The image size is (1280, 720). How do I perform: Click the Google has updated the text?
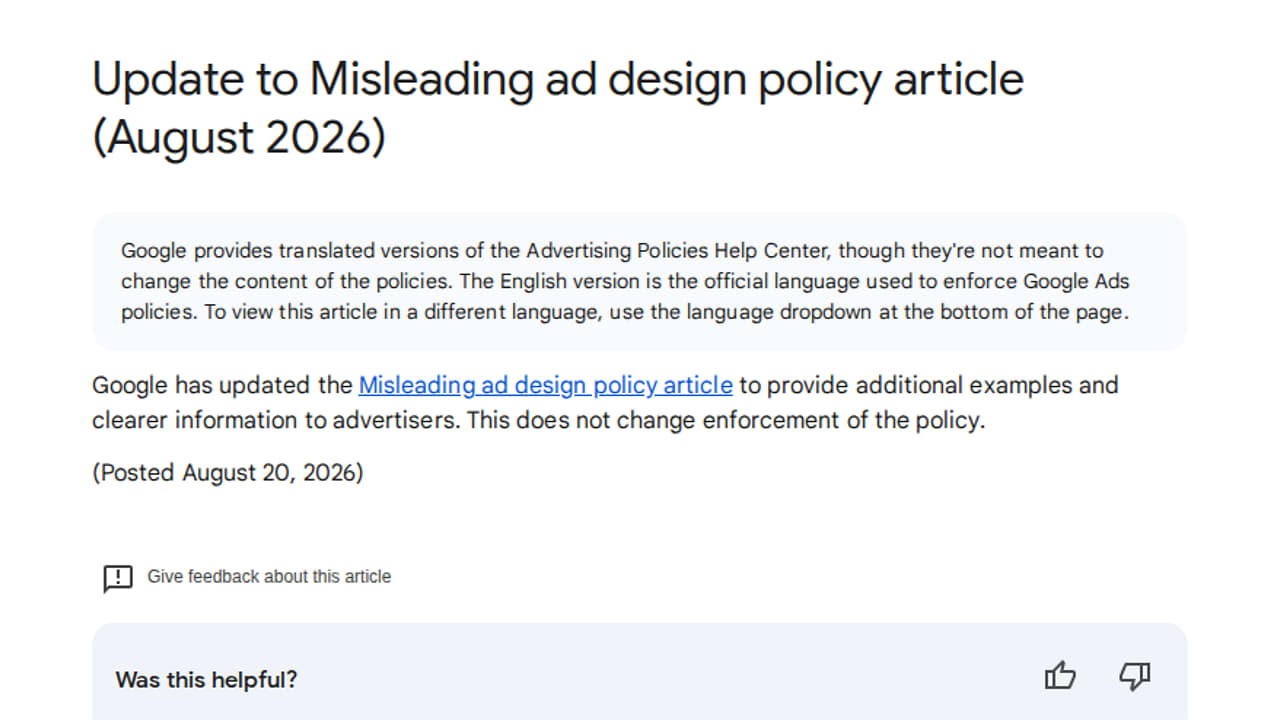[x=222, y=385]
